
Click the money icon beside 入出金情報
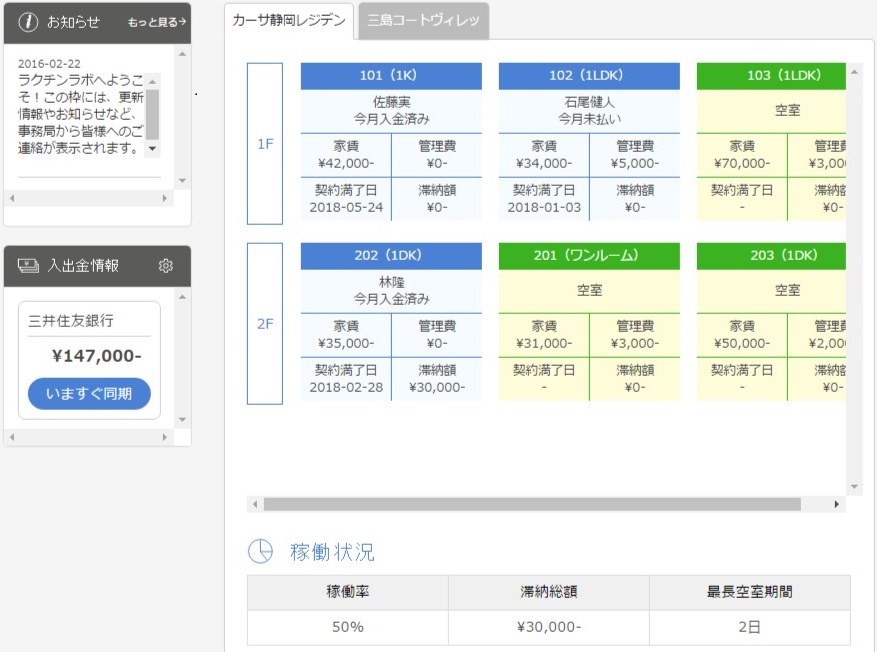point(29,266)
